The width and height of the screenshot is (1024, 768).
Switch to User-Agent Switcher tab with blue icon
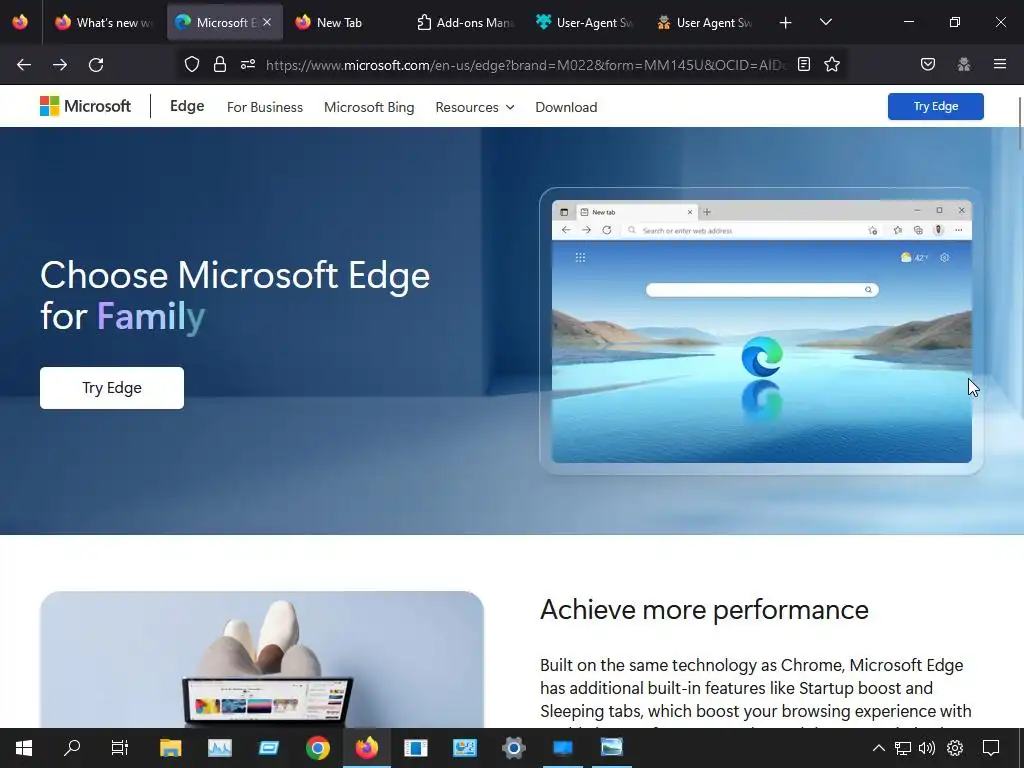585,23
